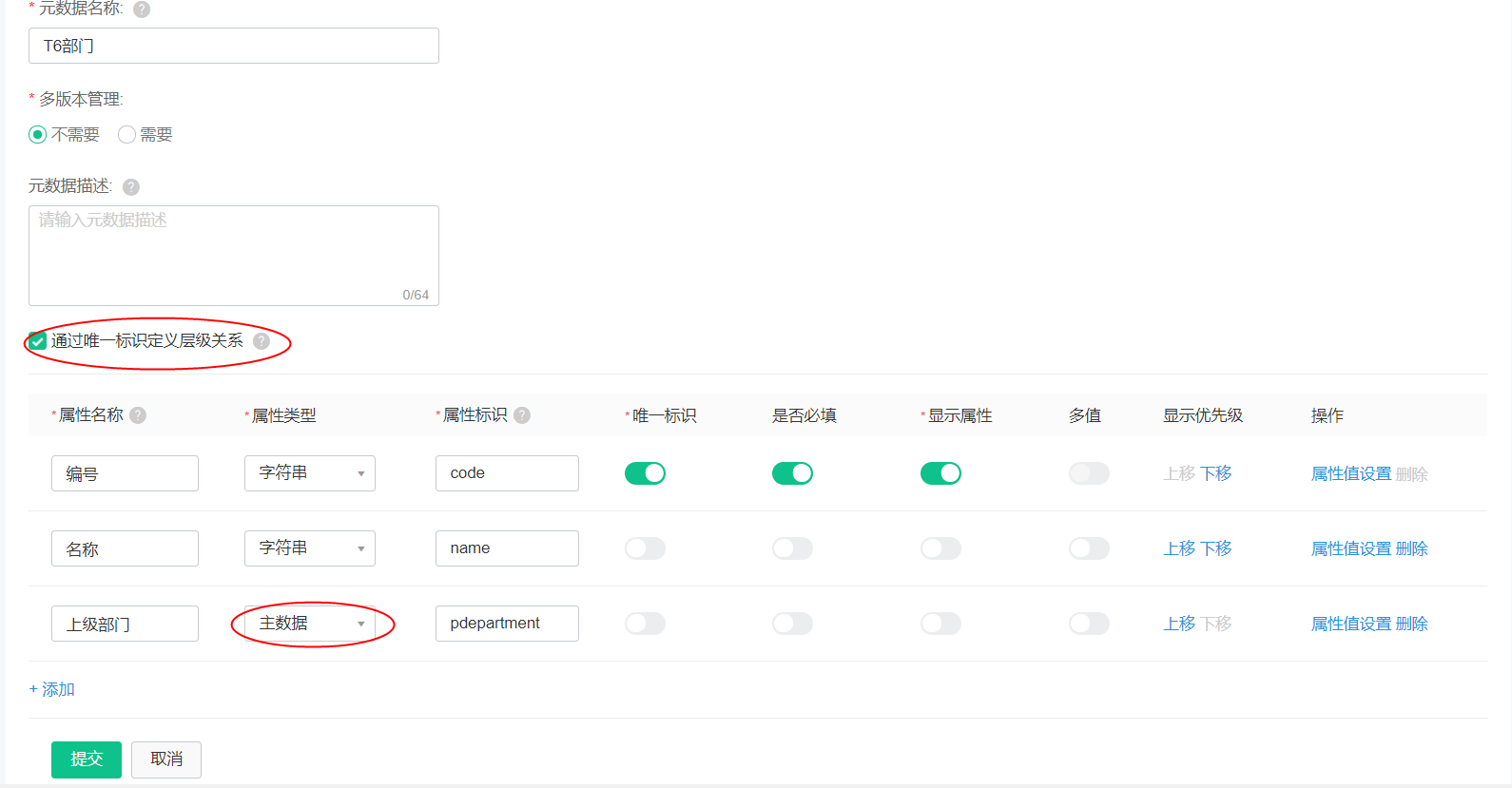Enable 多值 switch for name row
This screenshot has width=1512, height=788.
pos(1089,548)
